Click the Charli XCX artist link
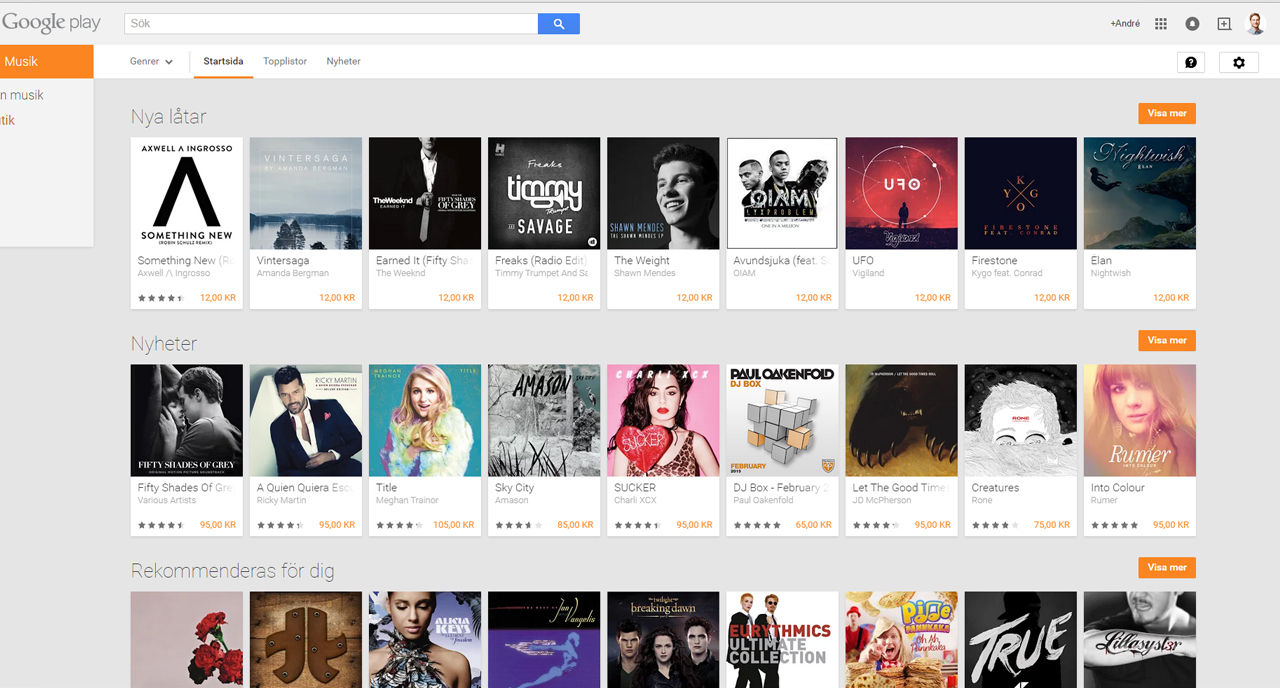 (x=635, y=500)
